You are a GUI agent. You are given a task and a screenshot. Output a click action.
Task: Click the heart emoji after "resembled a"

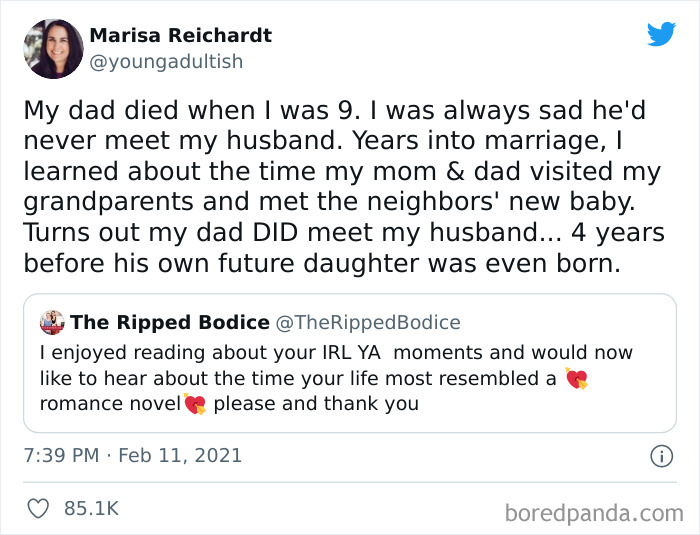point(576,378)
